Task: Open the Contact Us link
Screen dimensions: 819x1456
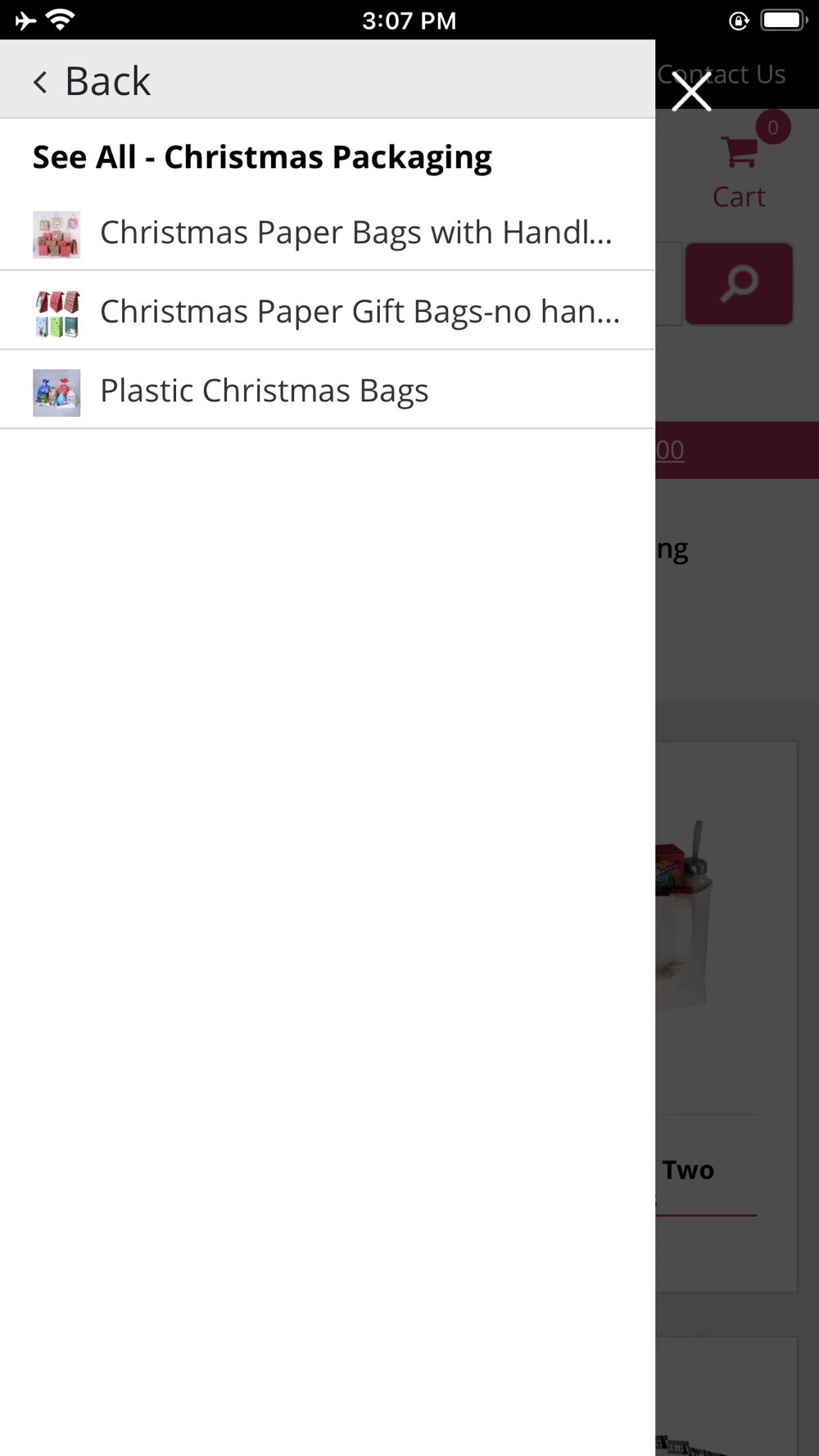Action: coord(722,75)
